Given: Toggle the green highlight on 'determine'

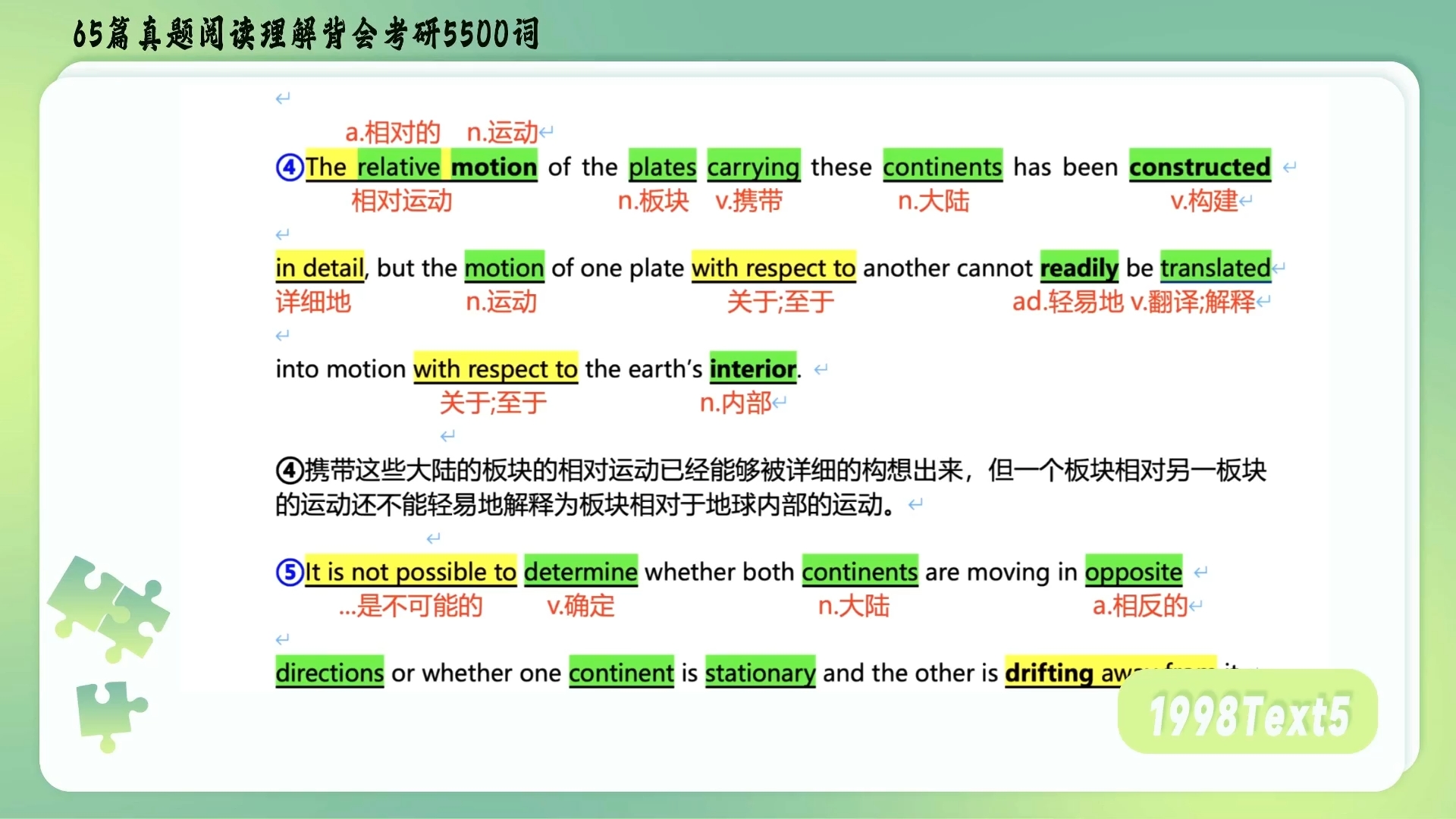Looking at the screenshot, I should [580, 572].
